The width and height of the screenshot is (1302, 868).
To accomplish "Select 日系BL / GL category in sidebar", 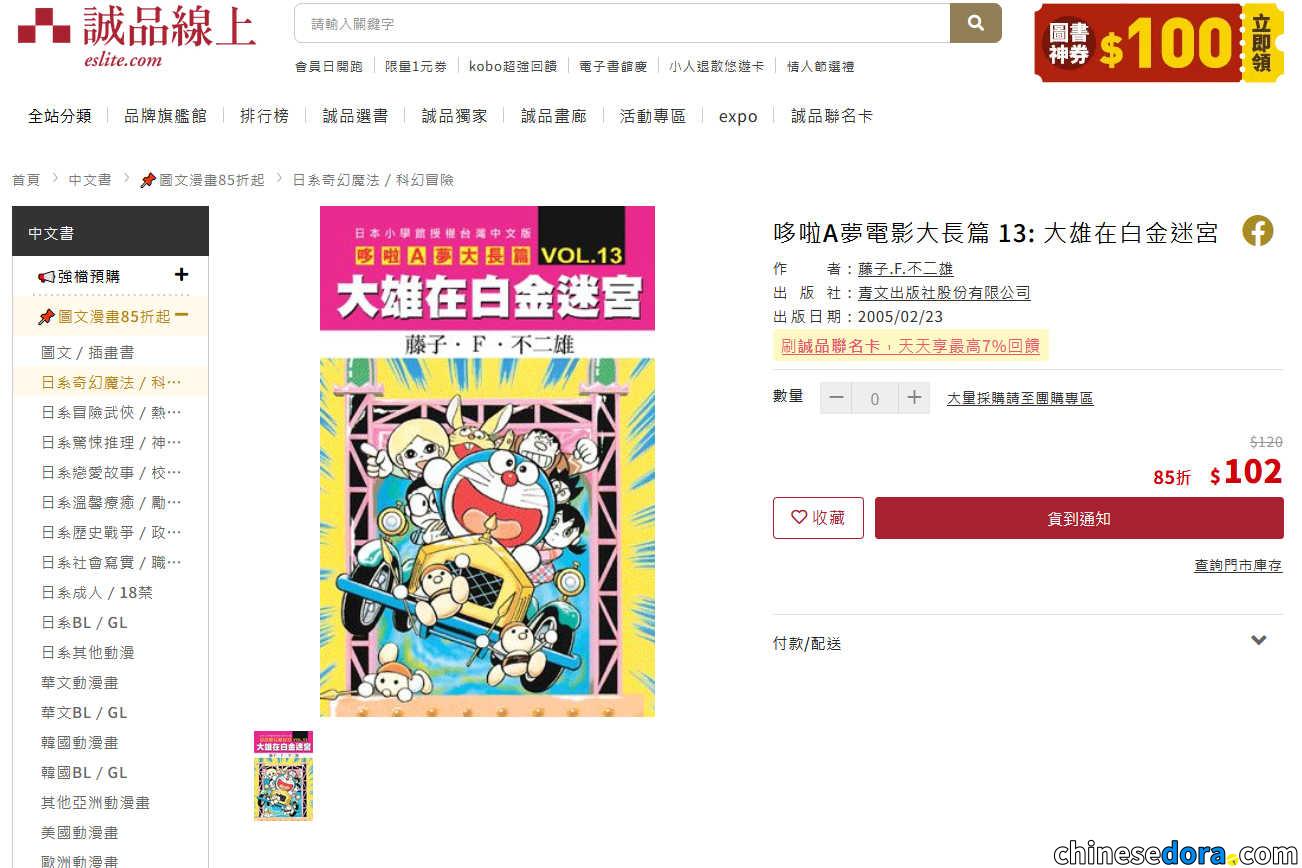I will pos(84,622).
